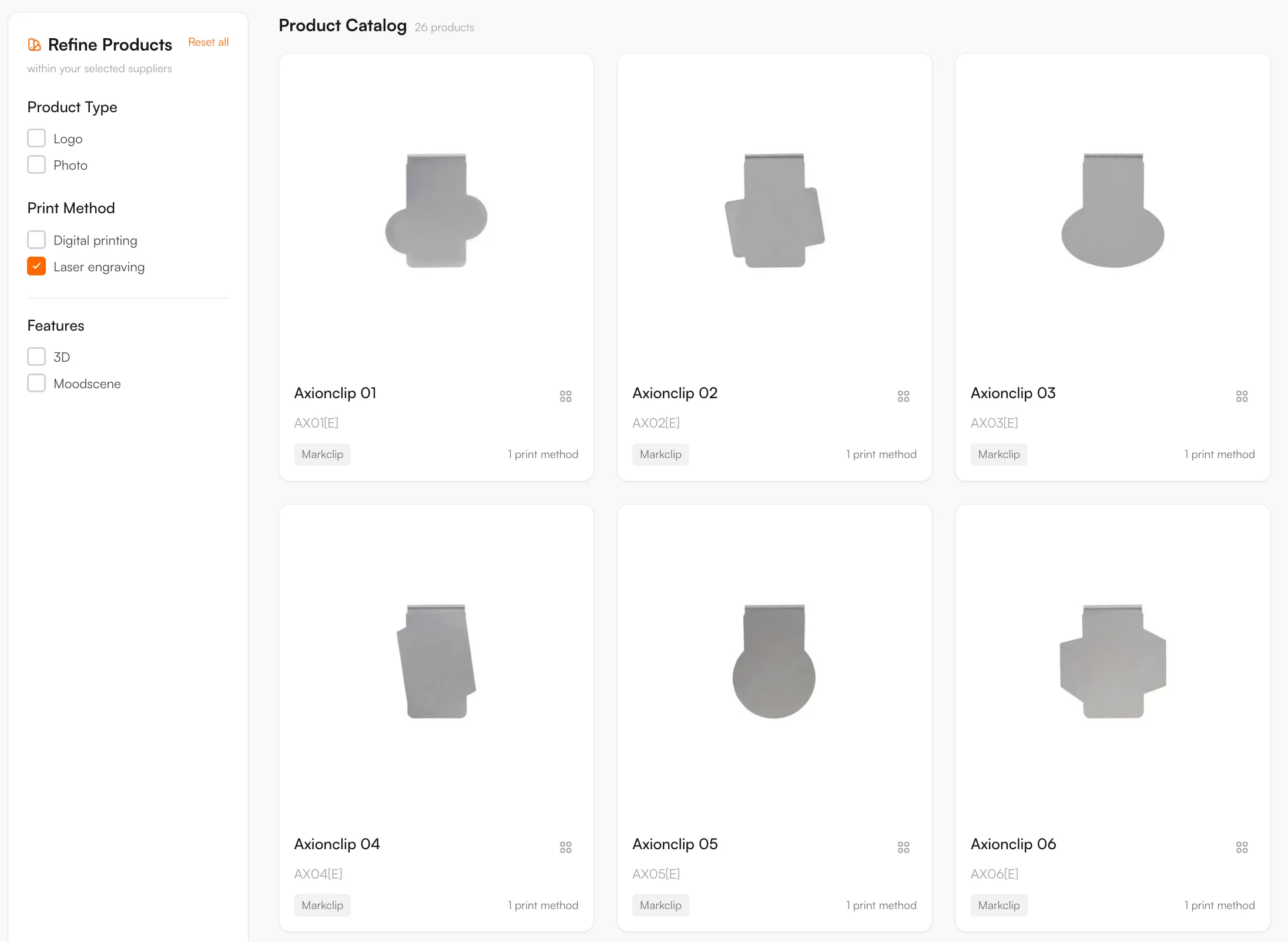
Task: Click '1 print method' on Axionclip 06
Action: pyautogui.click(x=1220, y=906)
